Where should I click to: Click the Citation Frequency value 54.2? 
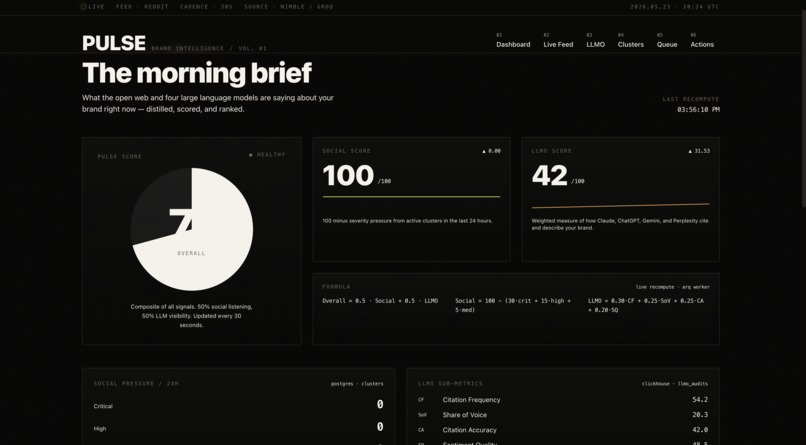click(x=700, y=400)
